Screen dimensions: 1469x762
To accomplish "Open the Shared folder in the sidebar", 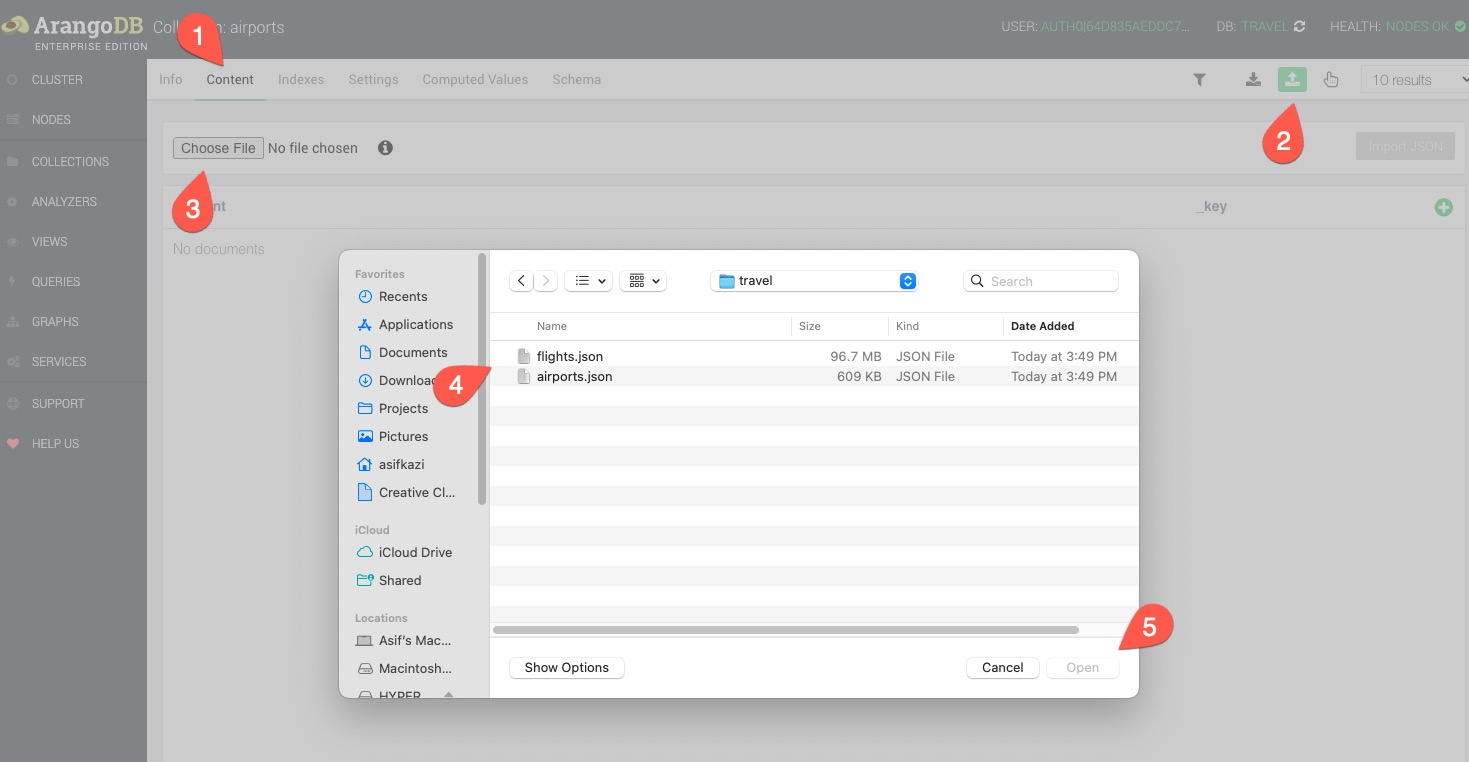I will 399,580.
